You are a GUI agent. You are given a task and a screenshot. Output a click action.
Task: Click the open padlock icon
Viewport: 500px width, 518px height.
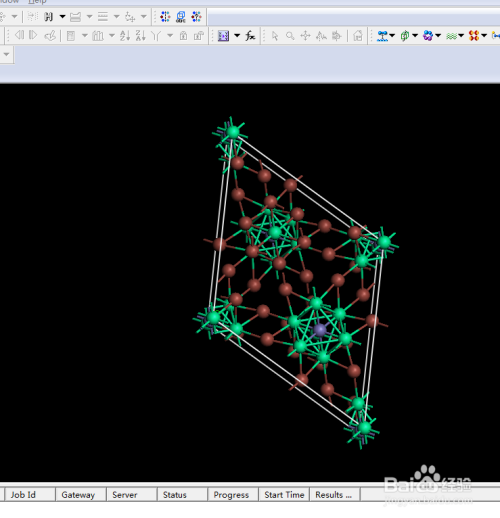(199, 36)
